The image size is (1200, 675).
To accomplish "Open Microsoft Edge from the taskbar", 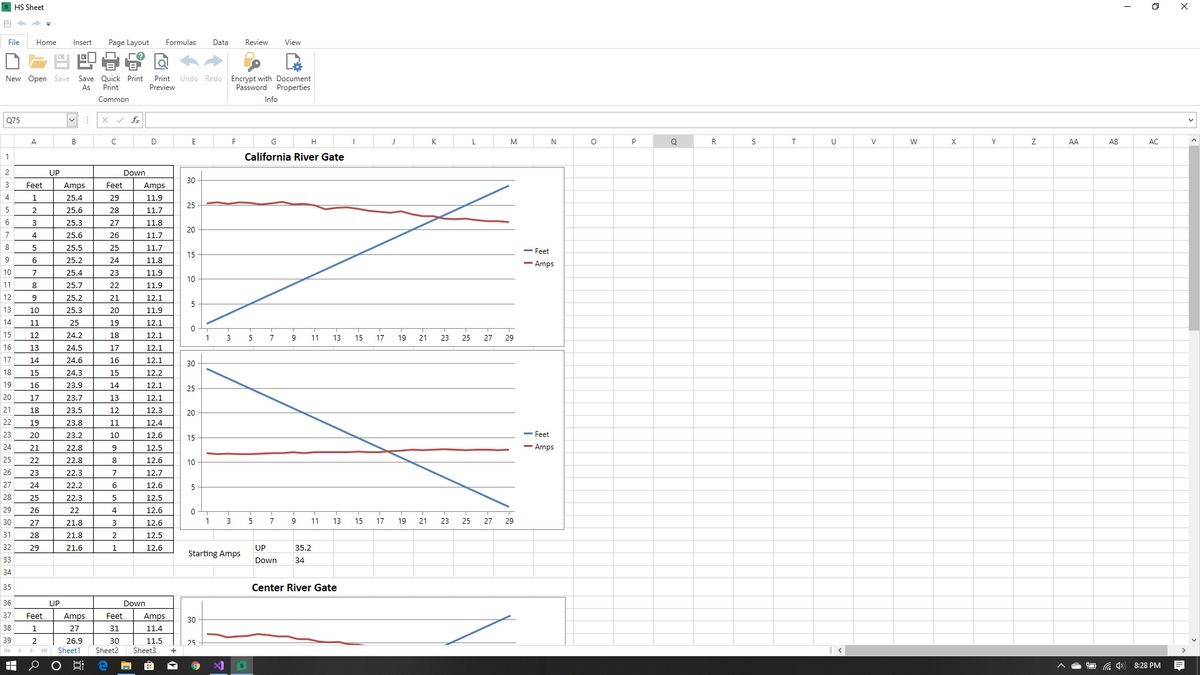I will pyautogui.click(x=102, y=664).
